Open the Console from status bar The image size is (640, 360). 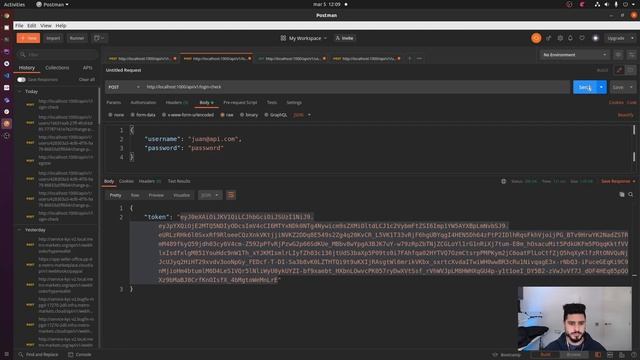[80, 355]
